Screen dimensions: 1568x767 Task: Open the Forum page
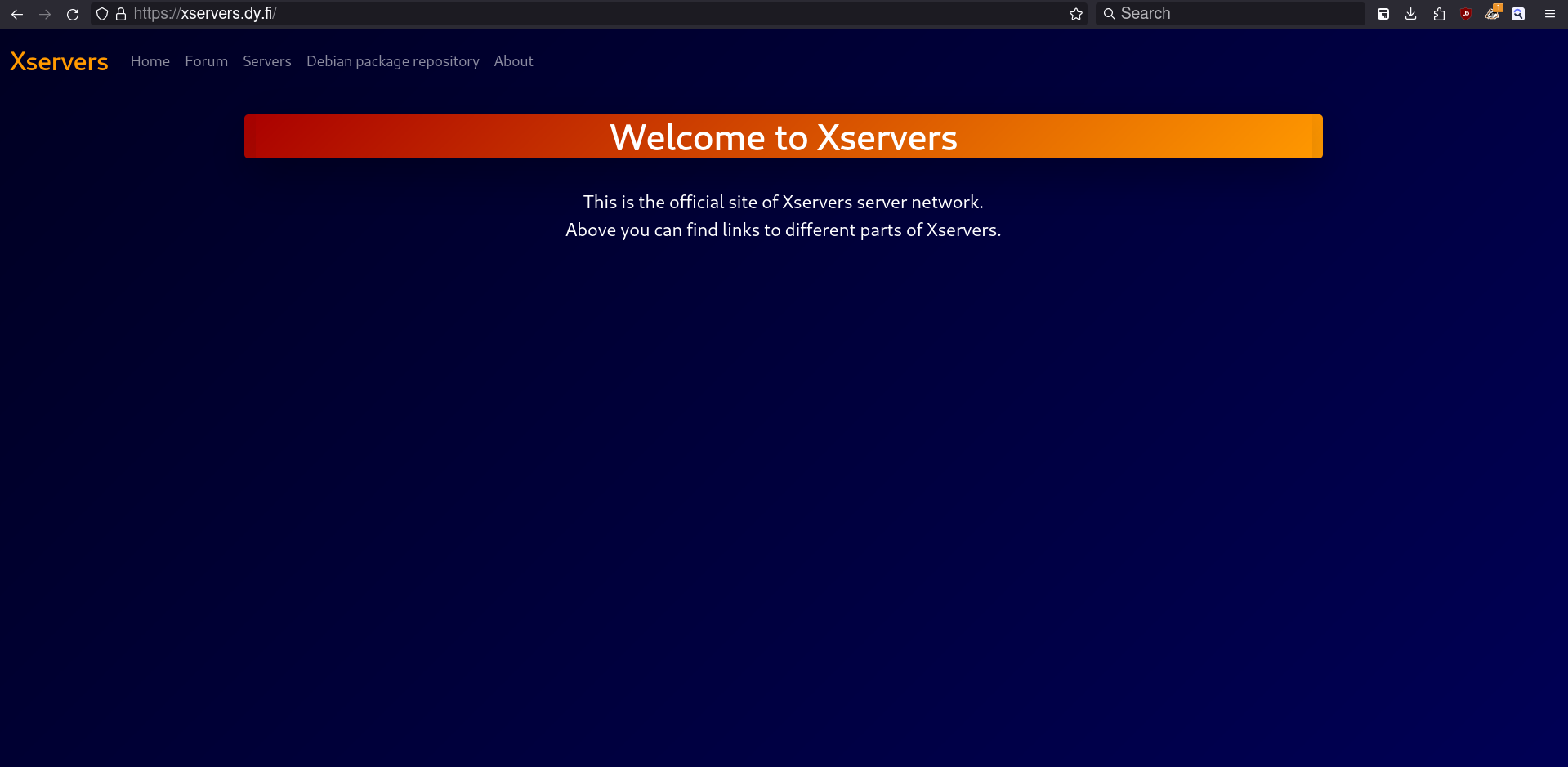[x=206, y=61]
